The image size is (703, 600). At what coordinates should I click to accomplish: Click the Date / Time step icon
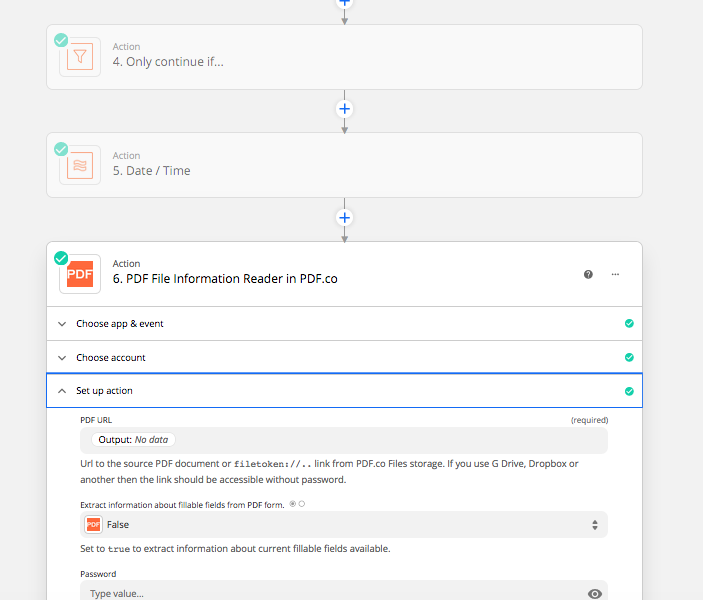pyautogui.click(x=80, y=165)
